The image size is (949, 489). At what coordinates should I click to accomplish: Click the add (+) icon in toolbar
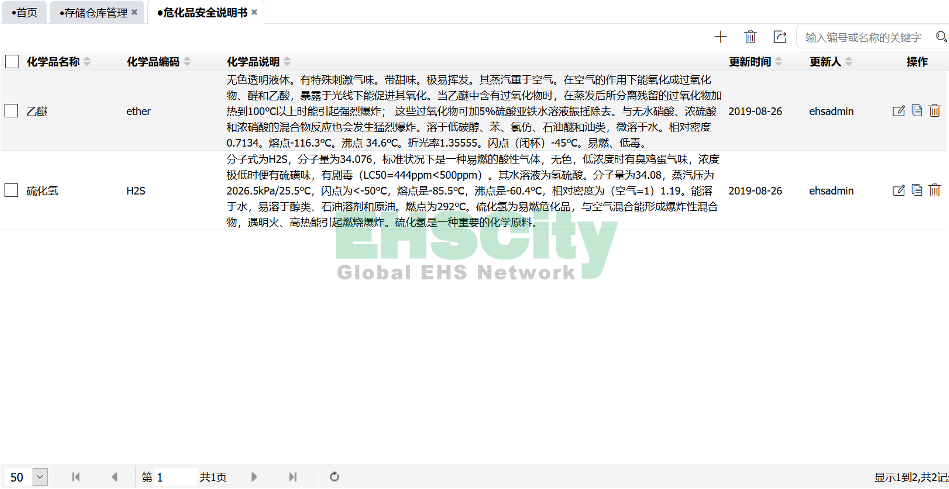click(x=720, y=37)
